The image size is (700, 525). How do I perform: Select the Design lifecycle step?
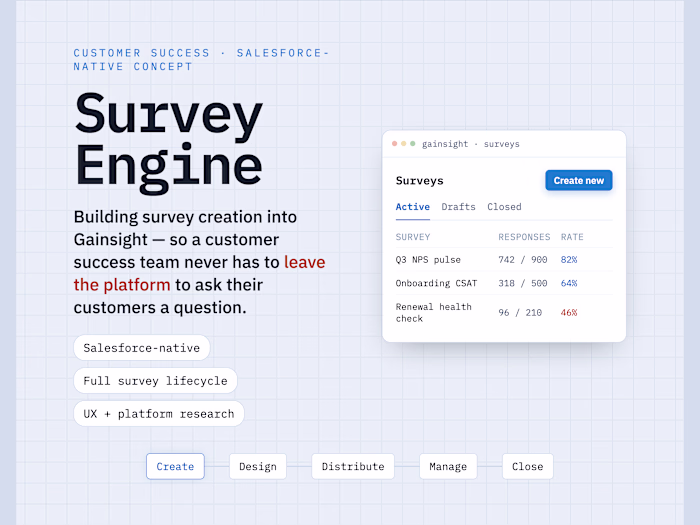258,467
